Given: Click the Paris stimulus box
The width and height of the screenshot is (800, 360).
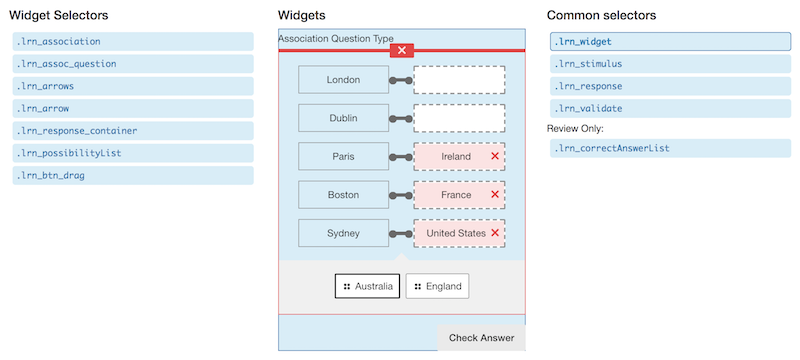Looking at the screenshot, I should (x=343, y=157).
